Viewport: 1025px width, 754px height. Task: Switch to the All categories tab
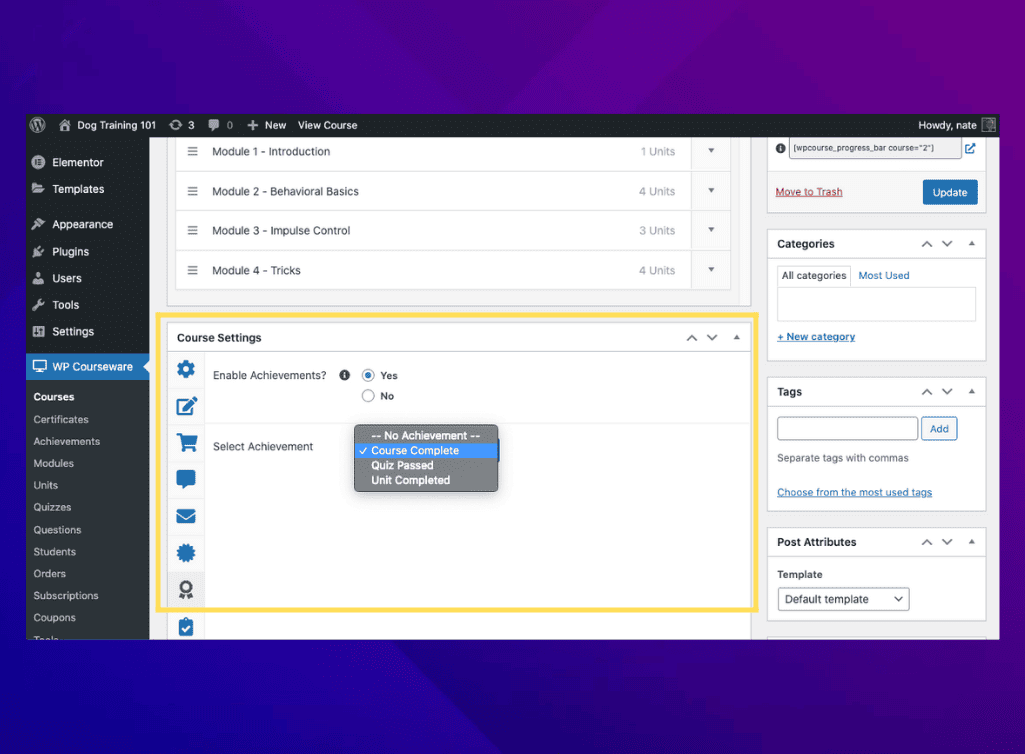814,275
